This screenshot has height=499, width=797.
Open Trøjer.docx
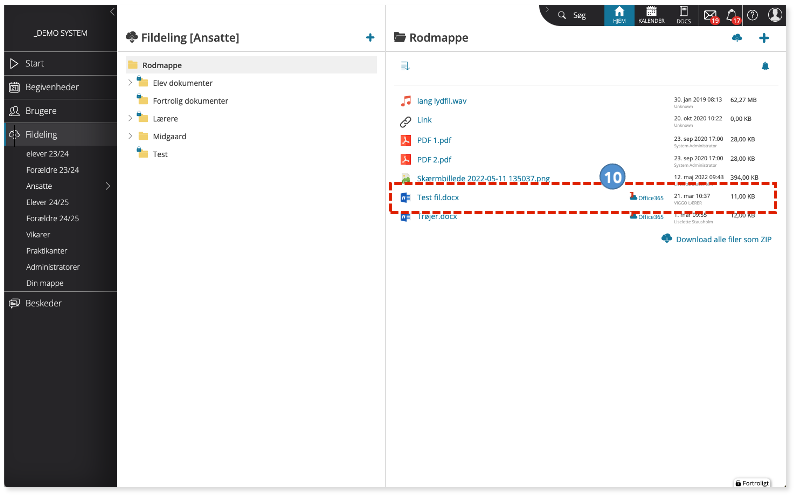pos(437,216)
